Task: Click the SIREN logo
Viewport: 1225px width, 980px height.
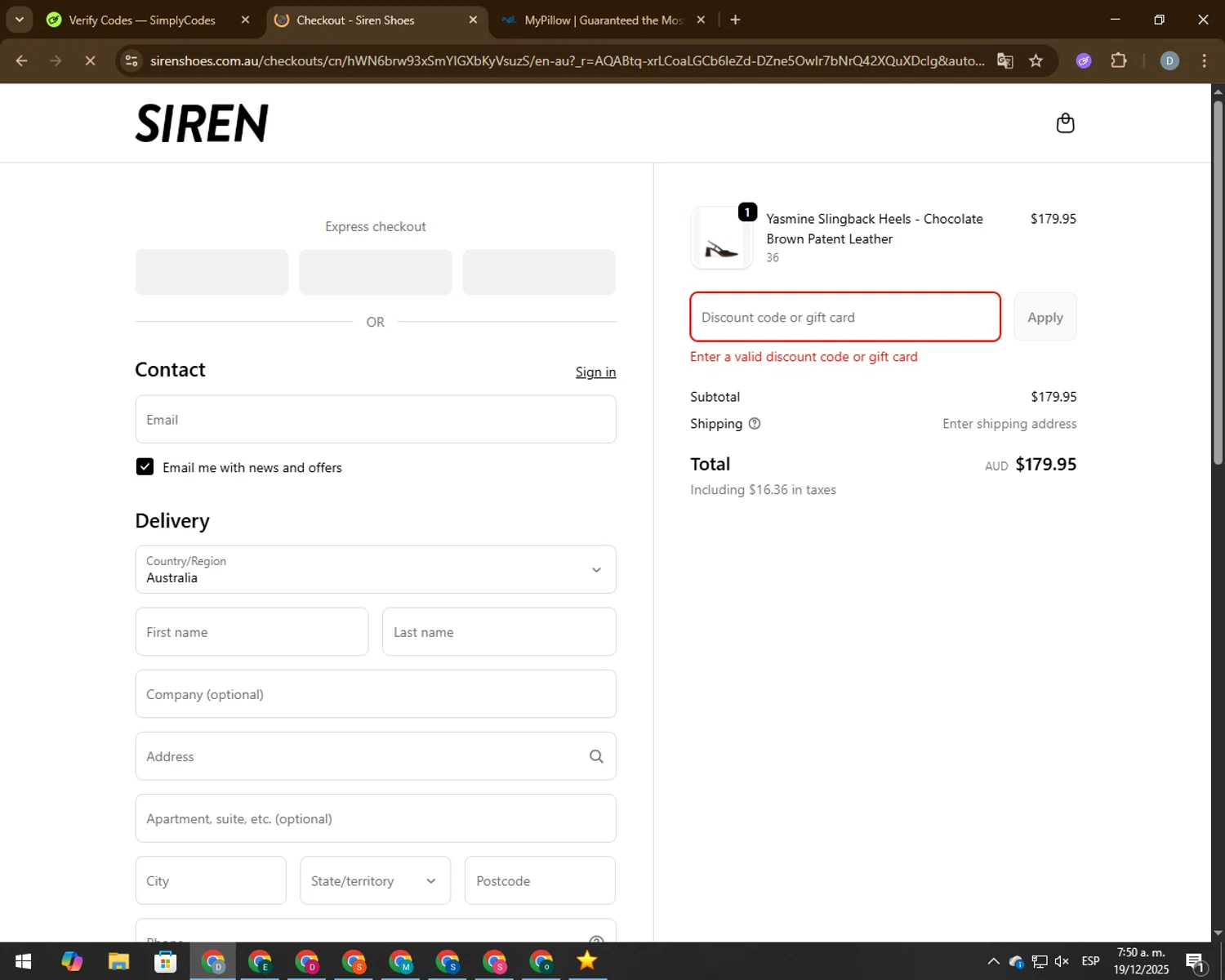Action: [202, 123]
